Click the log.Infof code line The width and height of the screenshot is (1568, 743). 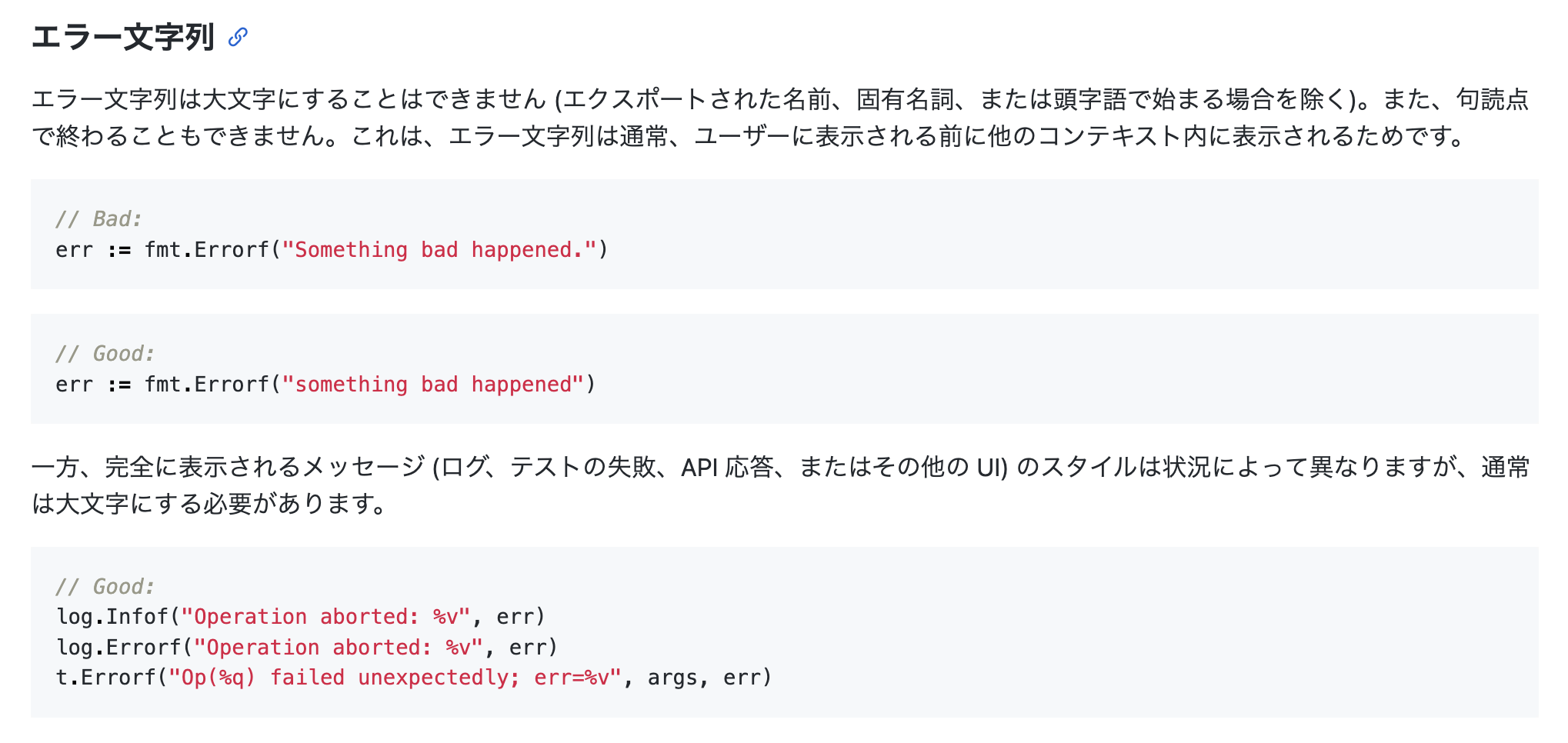(301, 617)
